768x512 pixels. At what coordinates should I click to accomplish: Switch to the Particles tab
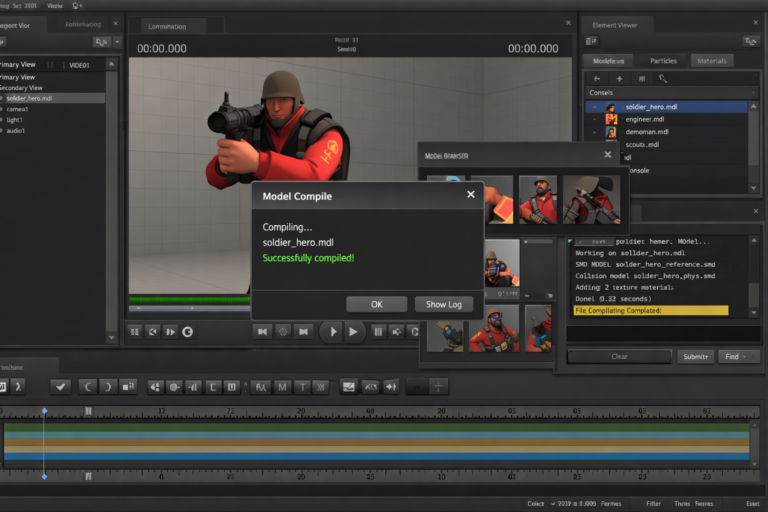[663, 61]
